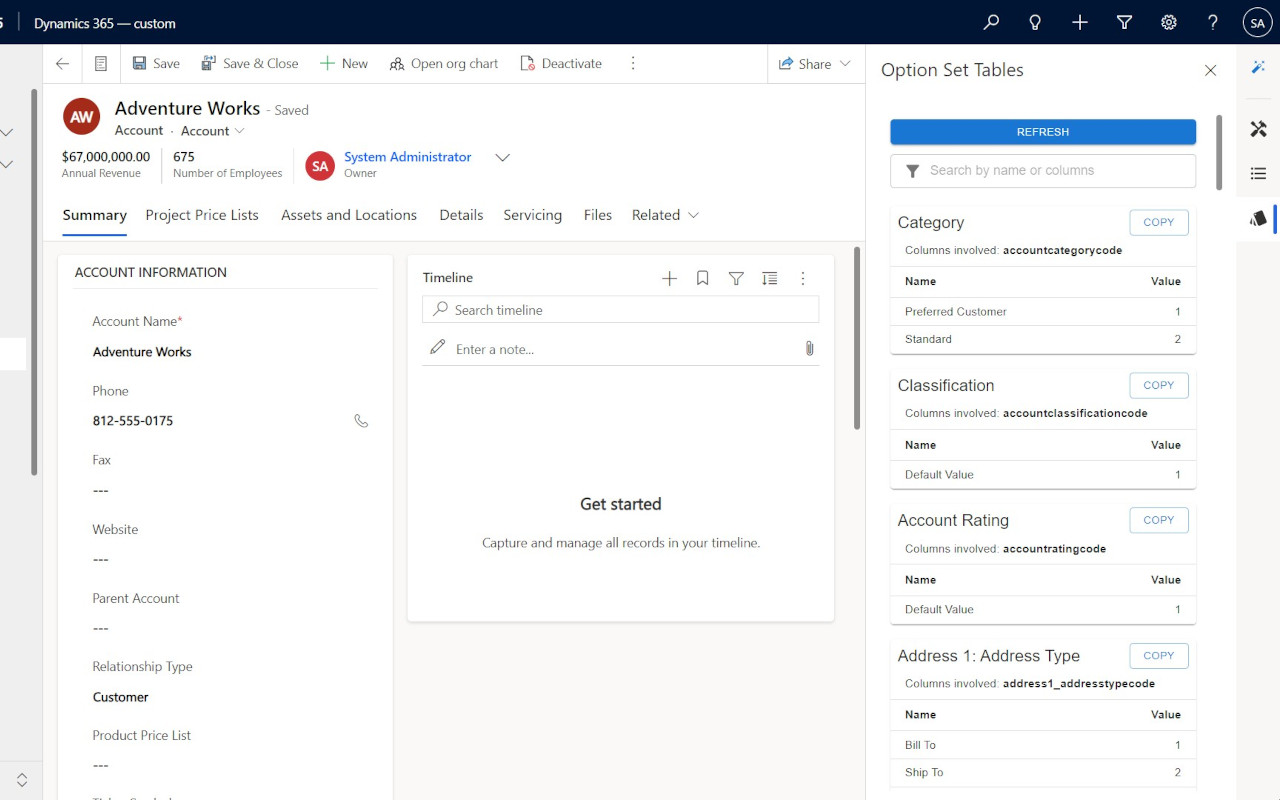The width and height of the screenshot is (1280, 800).
Task: Click the Search timeline field
Action: pos(620,310)
